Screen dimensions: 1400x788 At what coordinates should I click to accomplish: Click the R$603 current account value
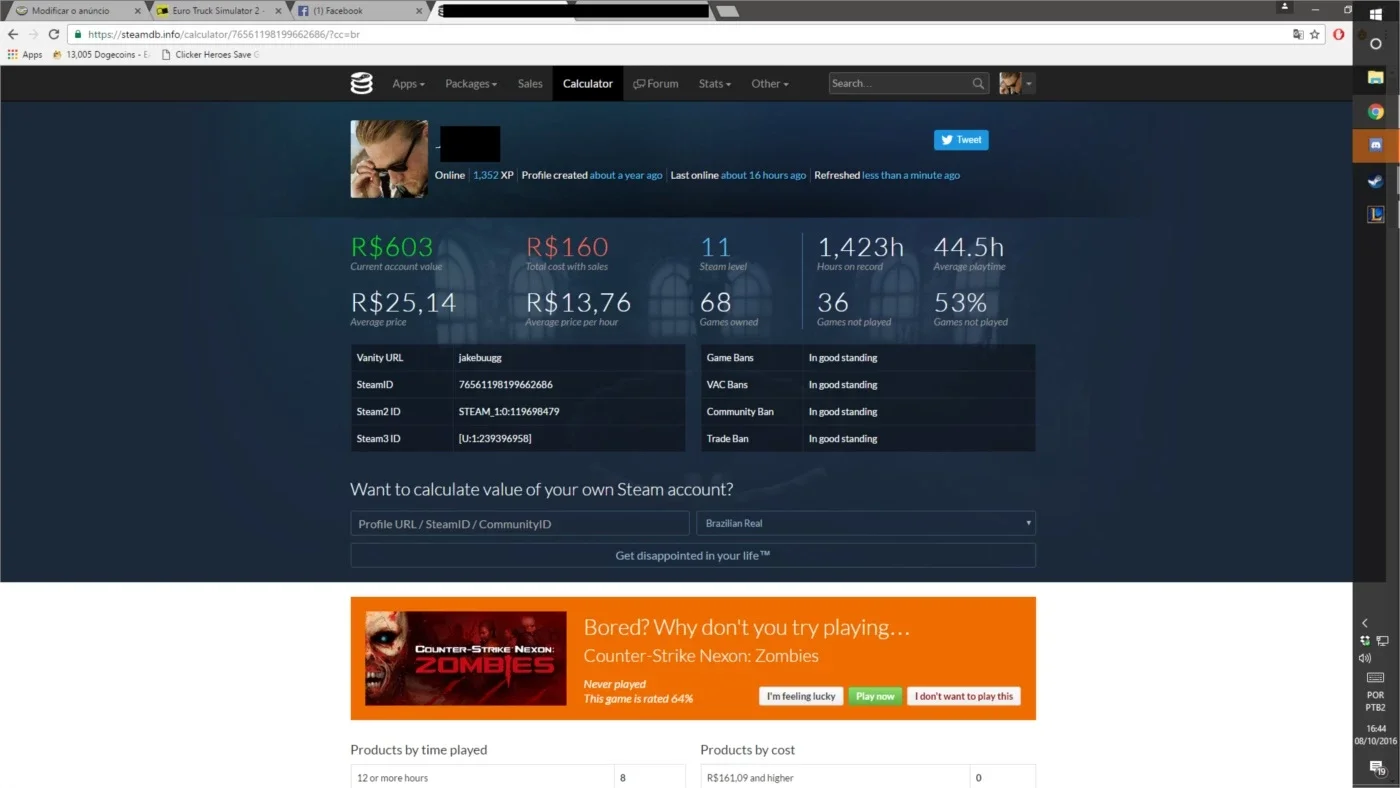point(392,247)
